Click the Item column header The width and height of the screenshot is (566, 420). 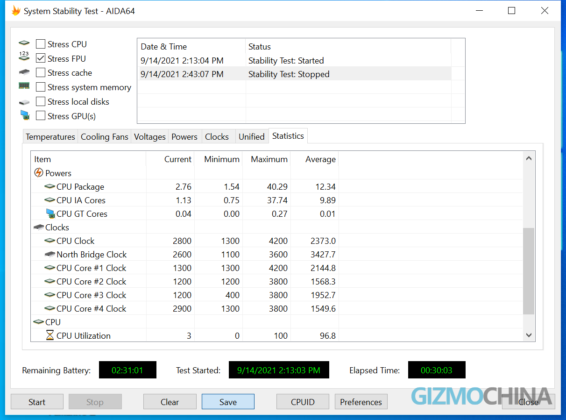tap(88, 159)
